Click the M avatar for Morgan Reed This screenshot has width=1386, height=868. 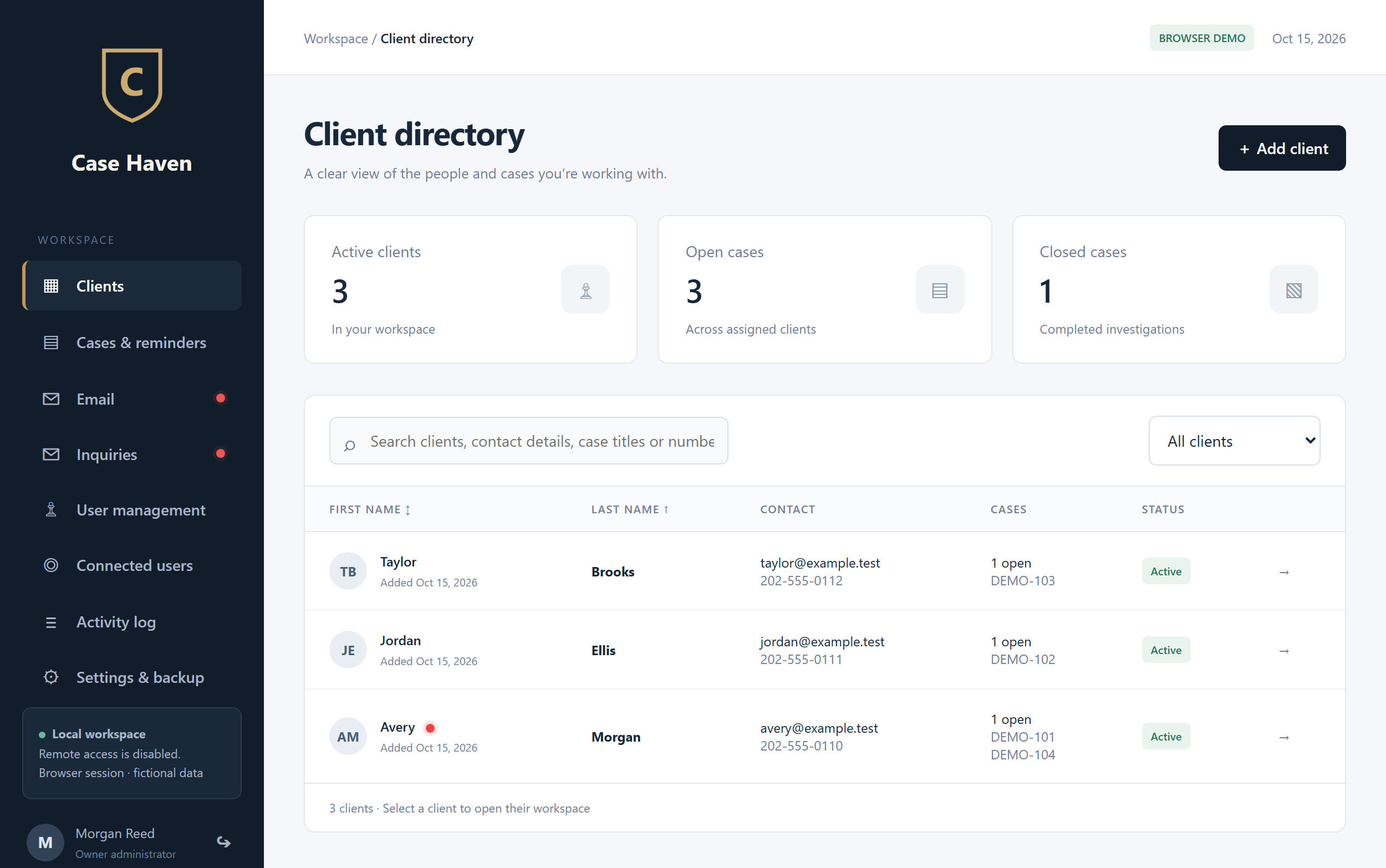45,842
